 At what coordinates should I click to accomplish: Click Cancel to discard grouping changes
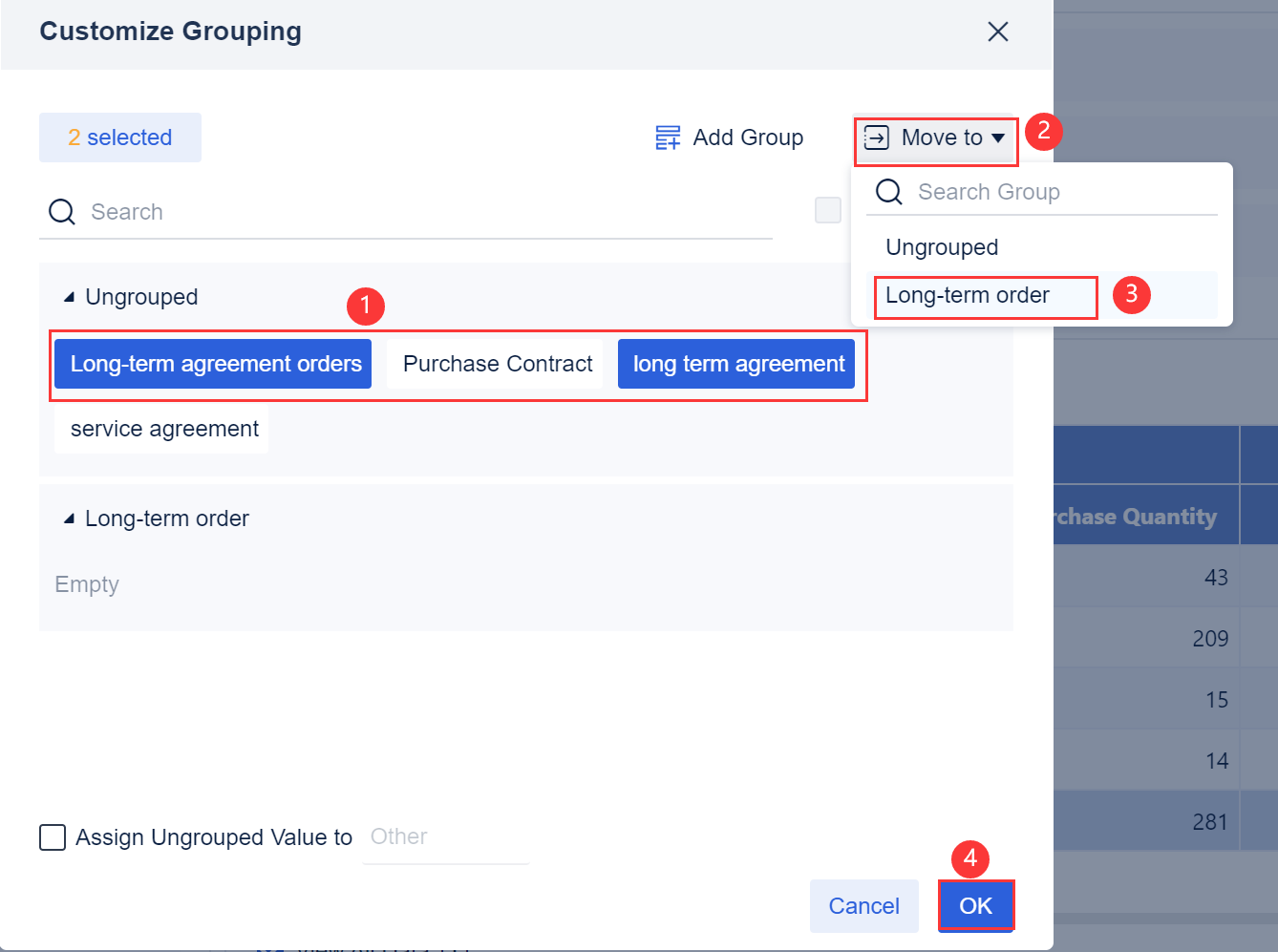tap(863, 905)
